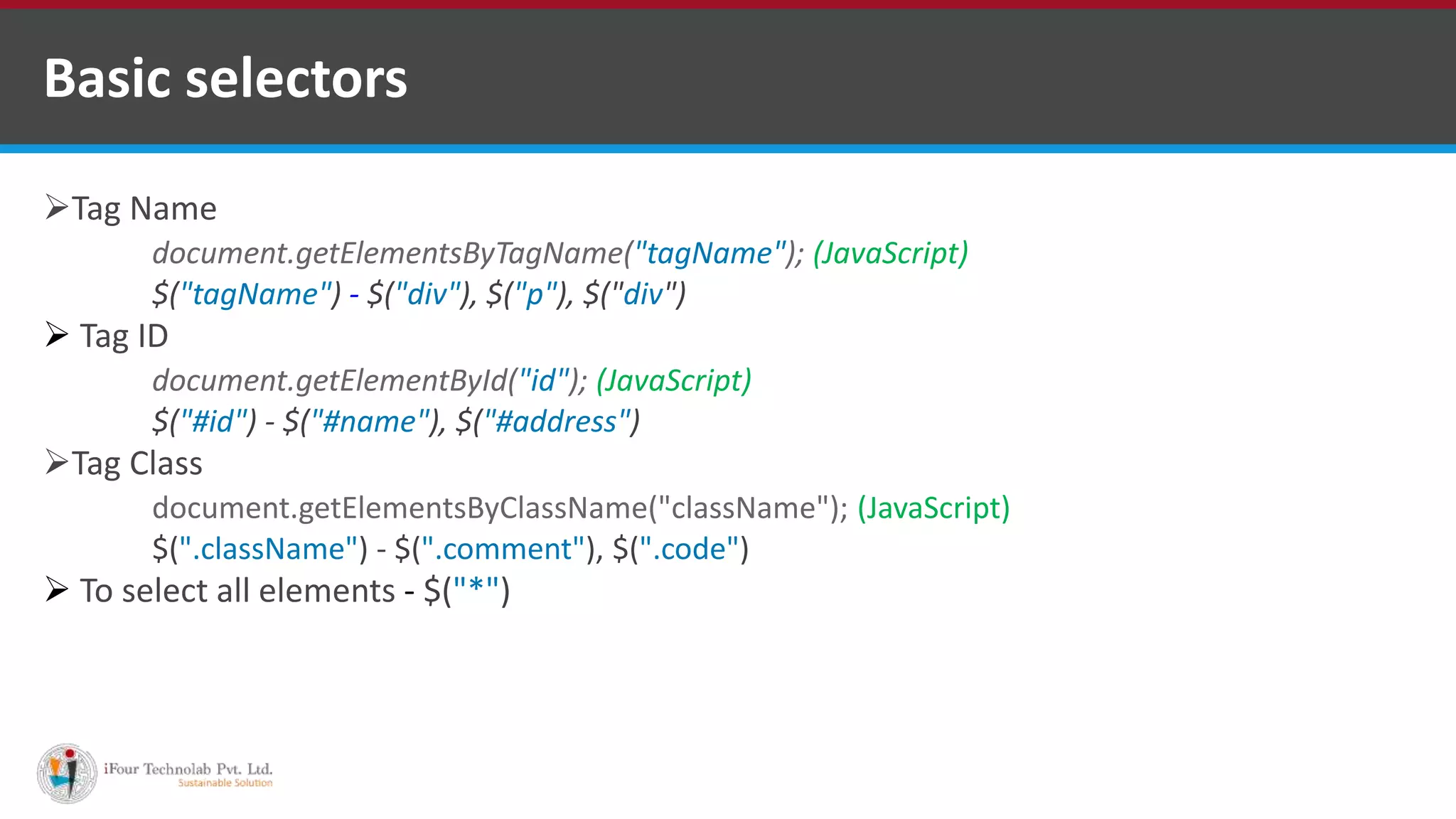The image size is (1456, 819).
Task: Click the "To select all elements" line
Action: tap(295, 591)
